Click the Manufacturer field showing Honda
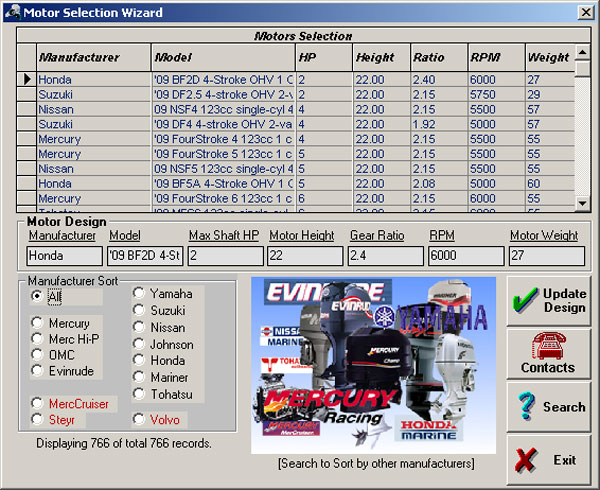This screenshot has width=600, height=490. (64, 256)
